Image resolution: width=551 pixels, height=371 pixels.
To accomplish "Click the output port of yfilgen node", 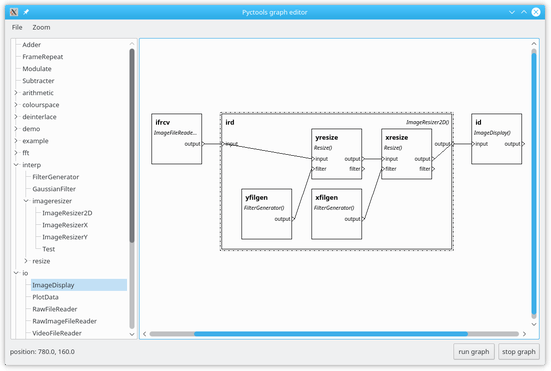I will [x=293, y=219].
